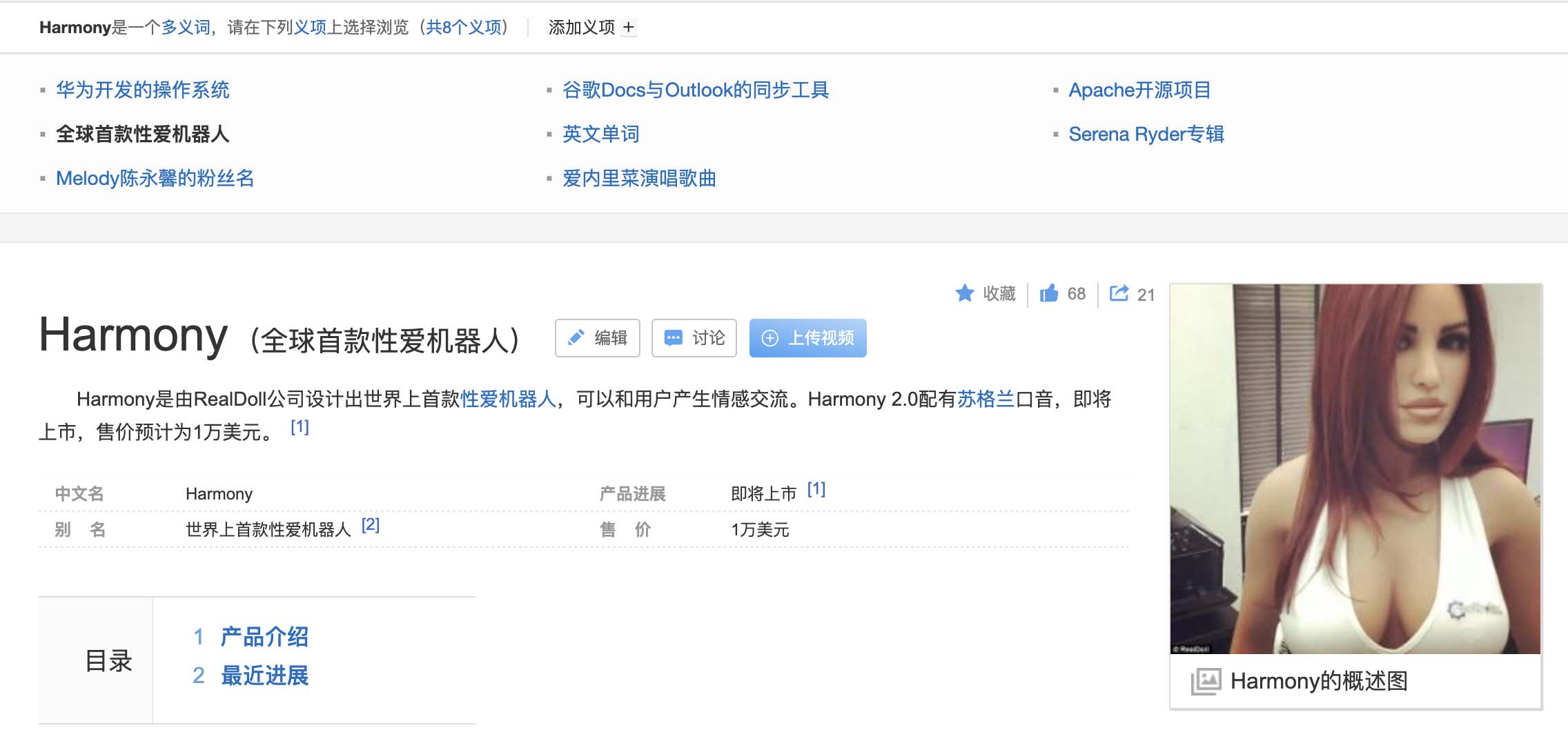Click the speech bubble icon in 讨论 button
This screenshot has width=1568, height=730.
point(673,338)
